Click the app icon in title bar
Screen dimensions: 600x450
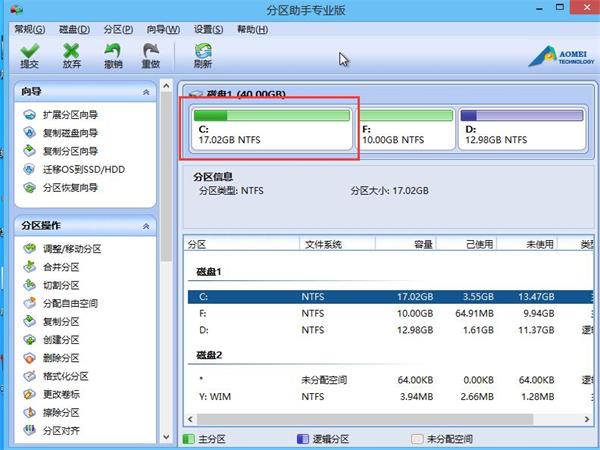(x=16, y=9)
